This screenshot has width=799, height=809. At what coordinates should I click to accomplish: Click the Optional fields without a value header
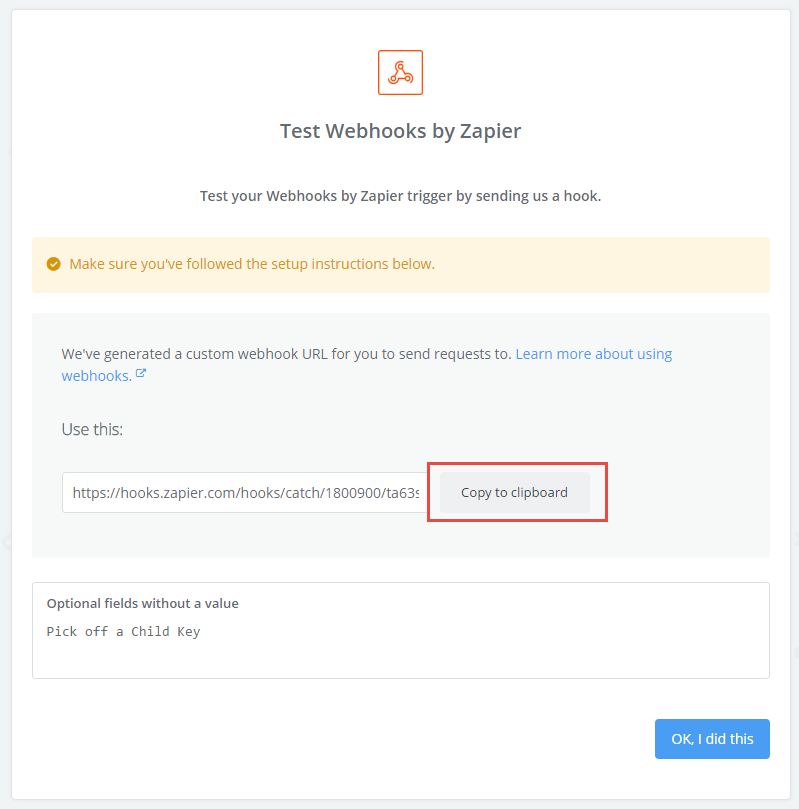click(x=142, y=603)
